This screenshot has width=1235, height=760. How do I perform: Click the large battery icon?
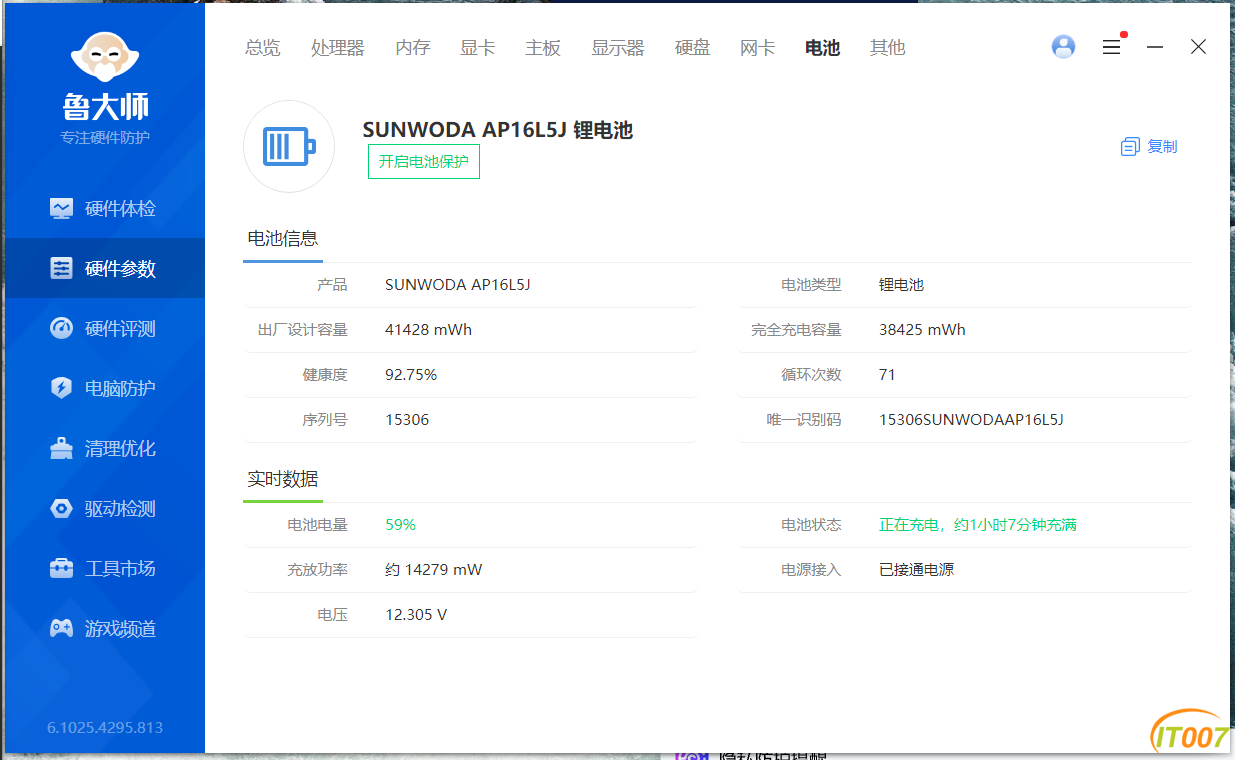click(x=289, y=146)
